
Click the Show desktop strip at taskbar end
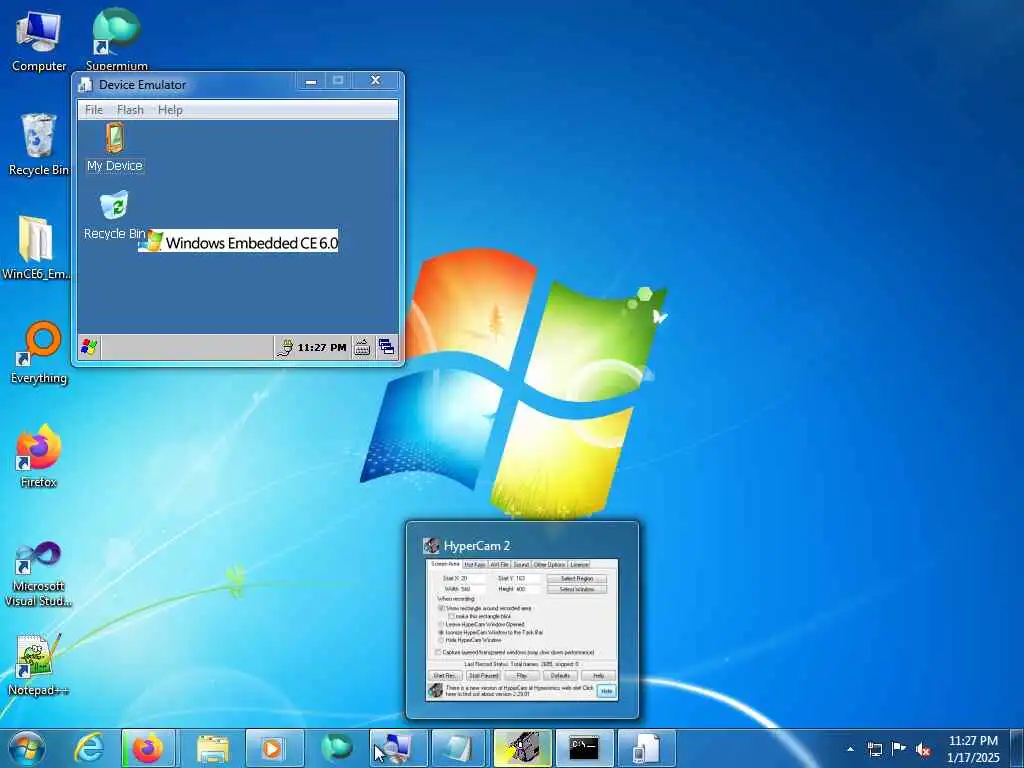click(1017, 748)
